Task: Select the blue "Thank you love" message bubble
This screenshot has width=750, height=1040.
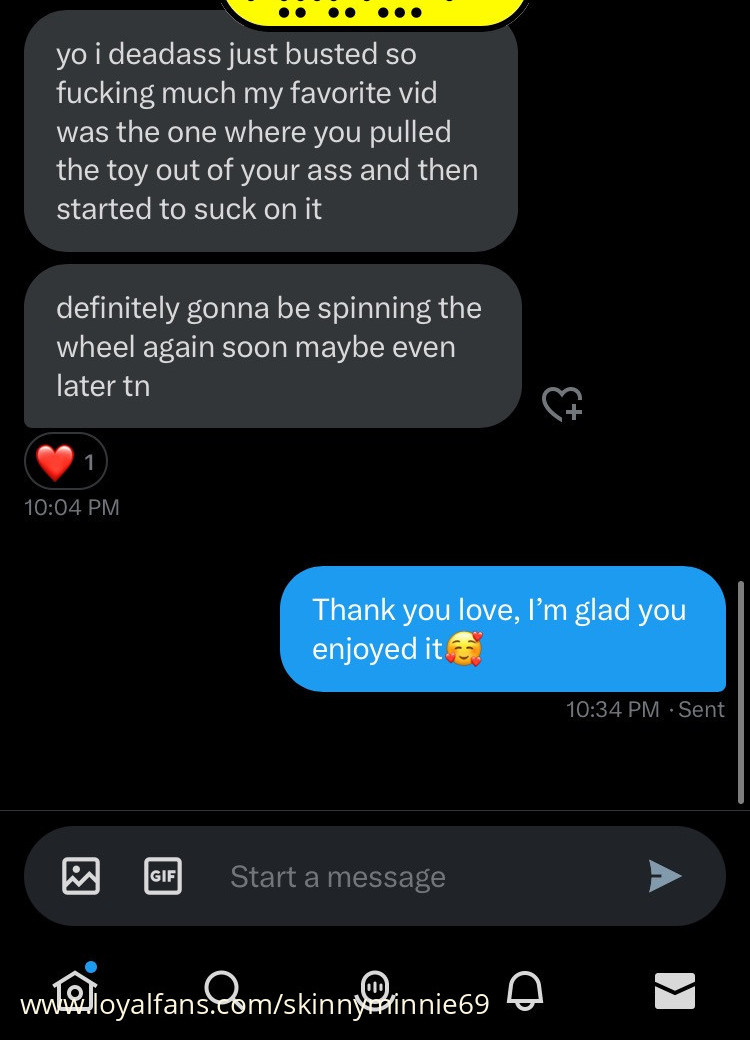Action: pos(502,628)
